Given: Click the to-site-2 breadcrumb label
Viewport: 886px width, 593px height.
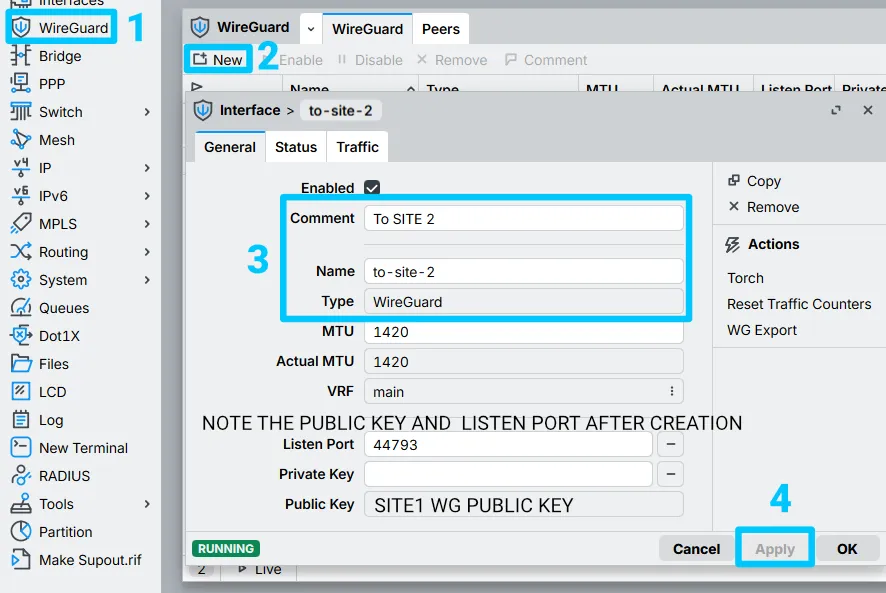Looking at the screenshot, I should coord(340,110).
